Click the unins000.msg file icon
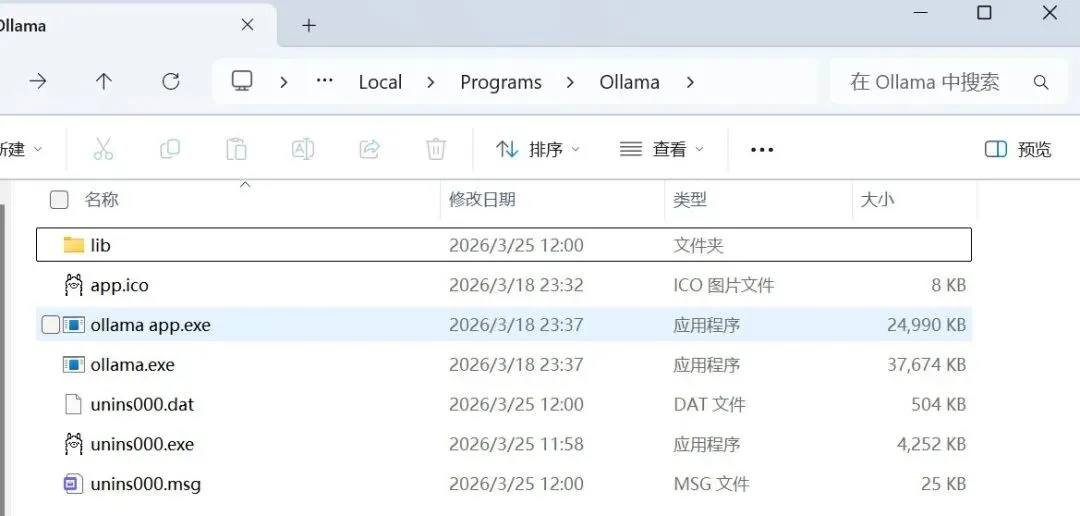The image size is (1080, 516). [74, 484]
